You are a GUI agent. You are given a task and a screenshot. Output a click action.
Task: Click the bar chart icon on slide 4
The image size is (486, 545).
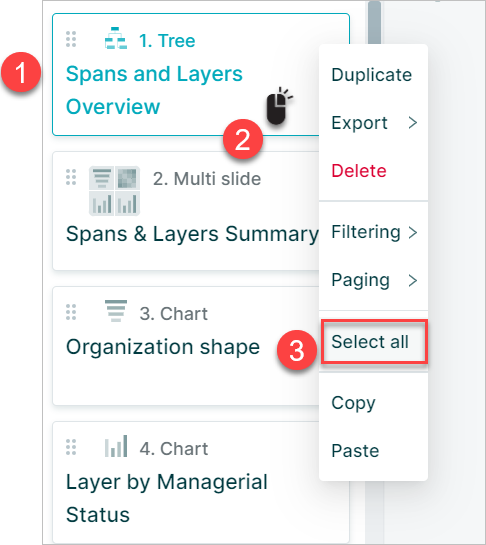[x=116, y=446]
